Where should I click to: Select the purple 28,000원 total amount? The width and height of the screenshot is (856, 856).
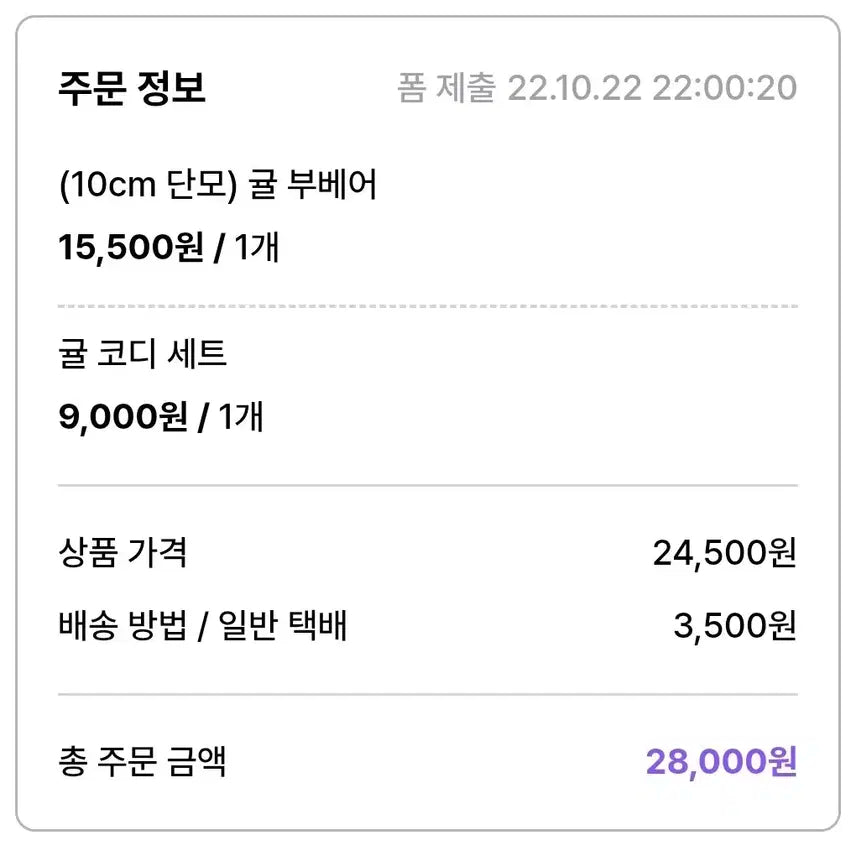click(x=720, y=762)
